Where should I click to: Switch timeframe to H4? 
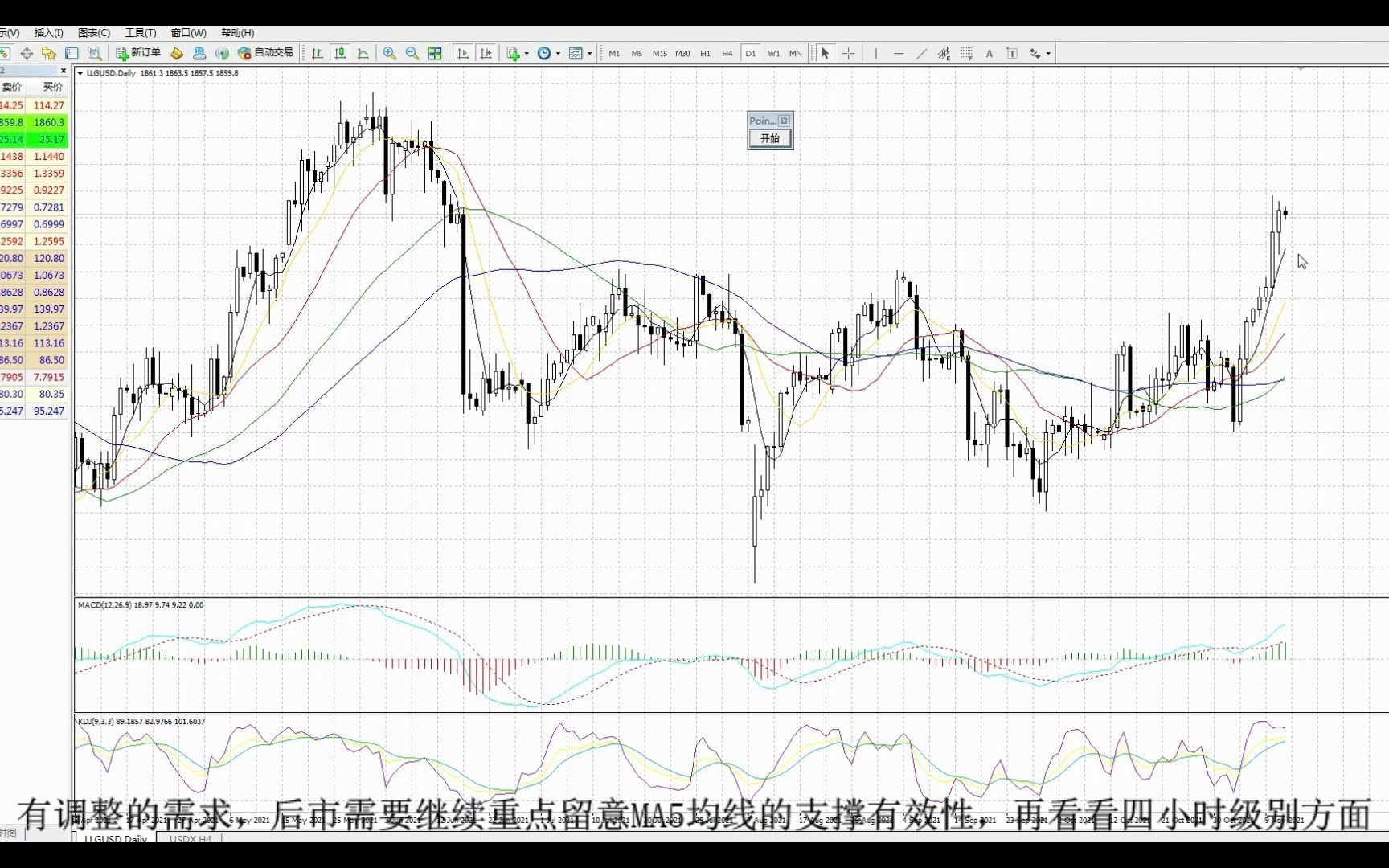coord(727,53)
